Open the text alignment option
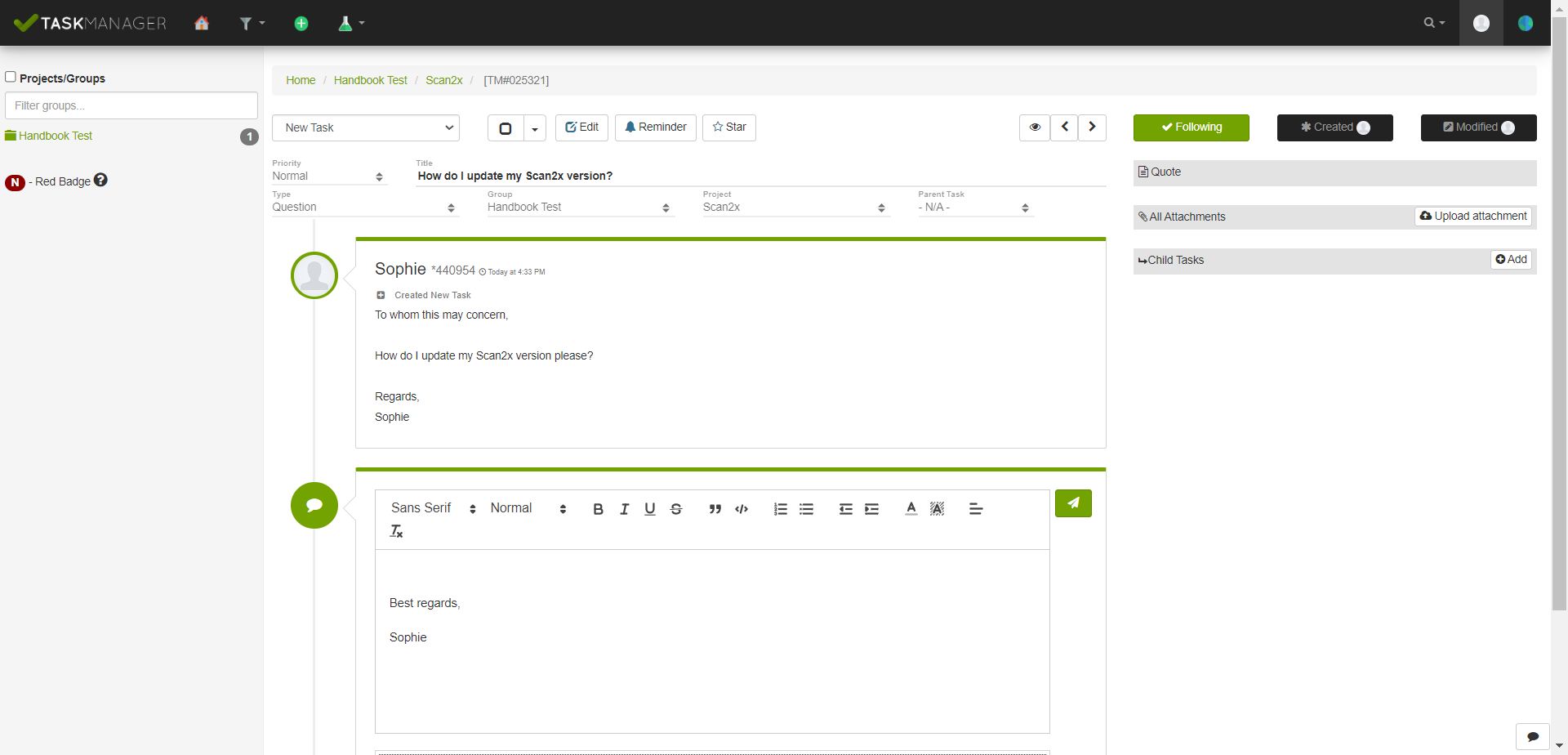 [976, 509]
